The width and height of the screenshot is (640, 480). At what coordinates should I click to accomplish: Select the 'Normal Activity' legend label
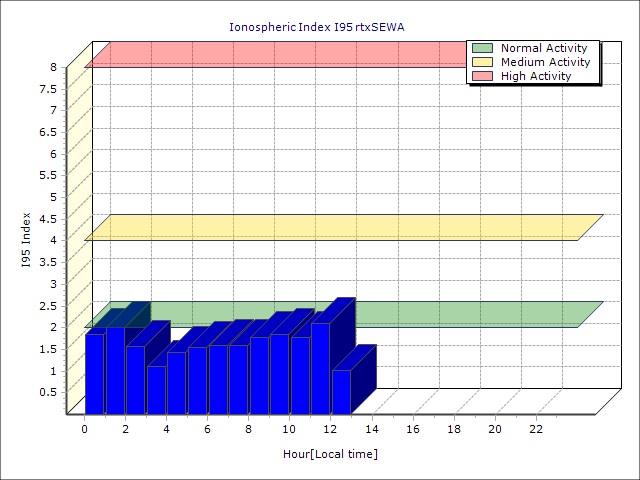click(x=544, y=48)
